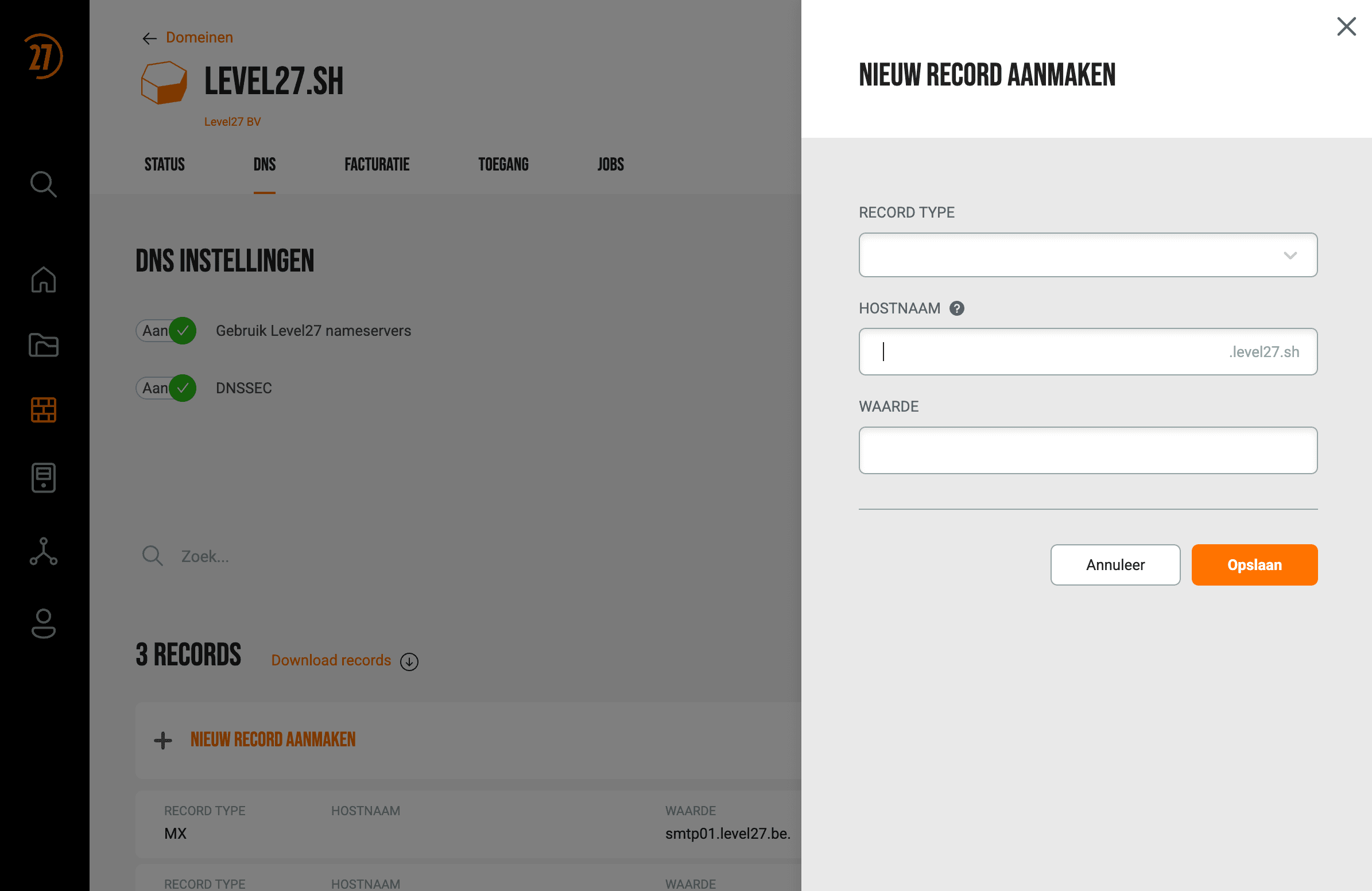Click the magnifier icon beside Zoek field
The image size is (1372, 891).
point(153,556)
